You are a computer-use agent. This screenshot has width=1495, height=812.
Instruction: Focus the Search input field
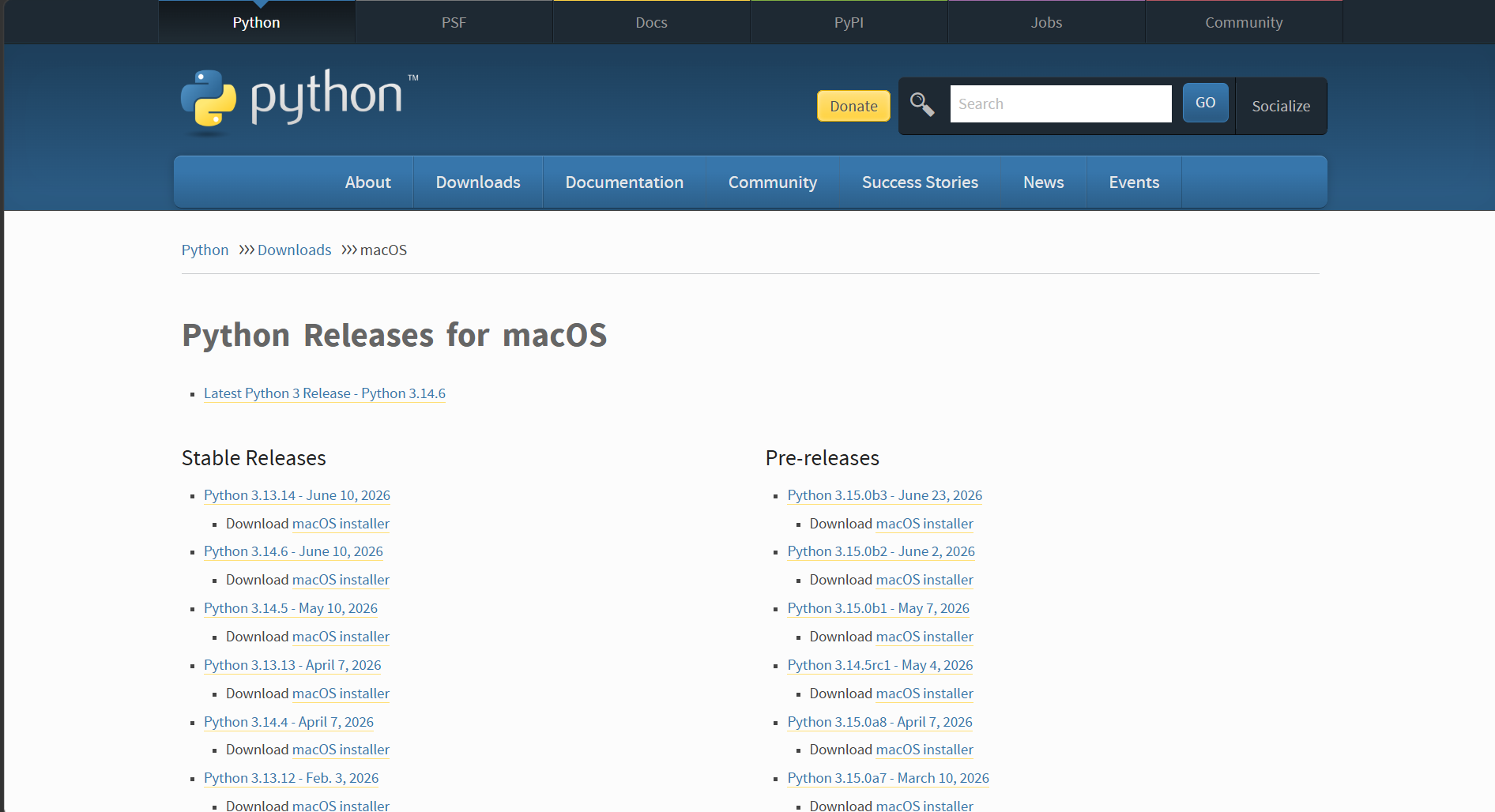click(x=1060, y=103)
